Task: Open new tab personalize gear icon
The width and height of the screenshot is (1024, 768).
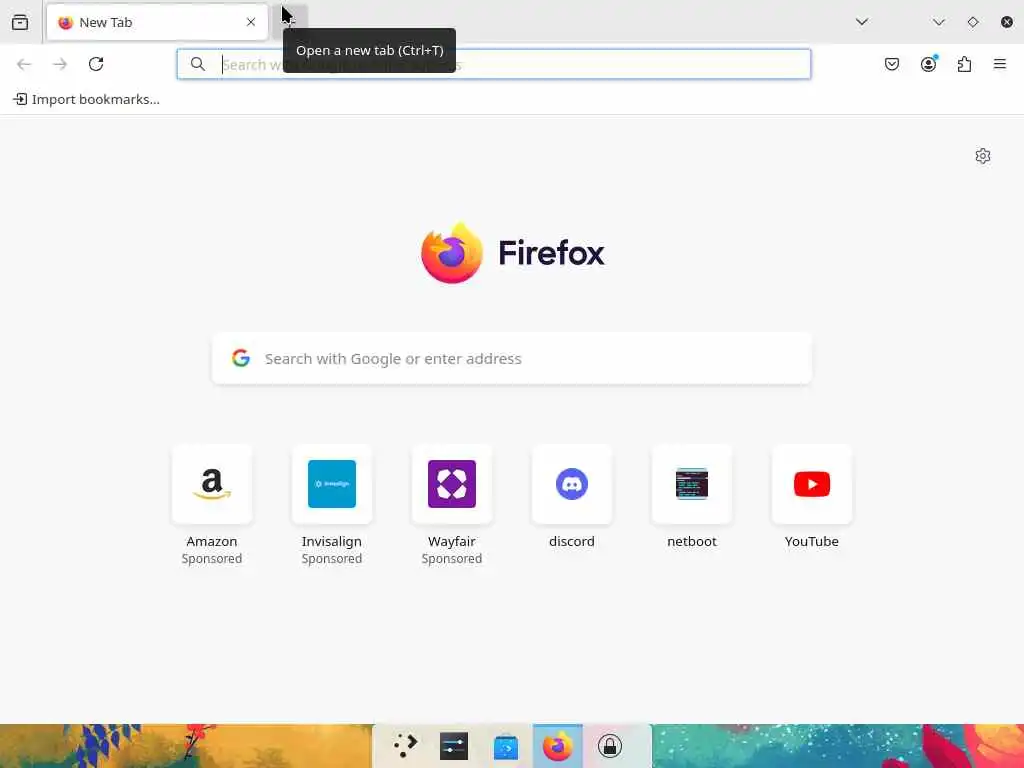Action: tap(983, 156)
